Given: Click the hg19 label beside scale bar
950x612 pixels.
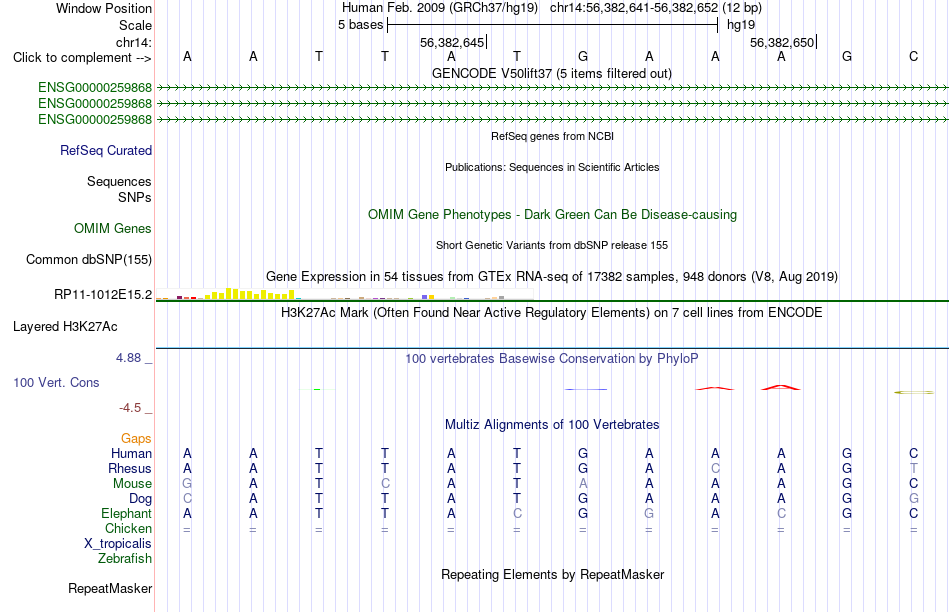Looking at the screenshot, I should pos(741,25).
